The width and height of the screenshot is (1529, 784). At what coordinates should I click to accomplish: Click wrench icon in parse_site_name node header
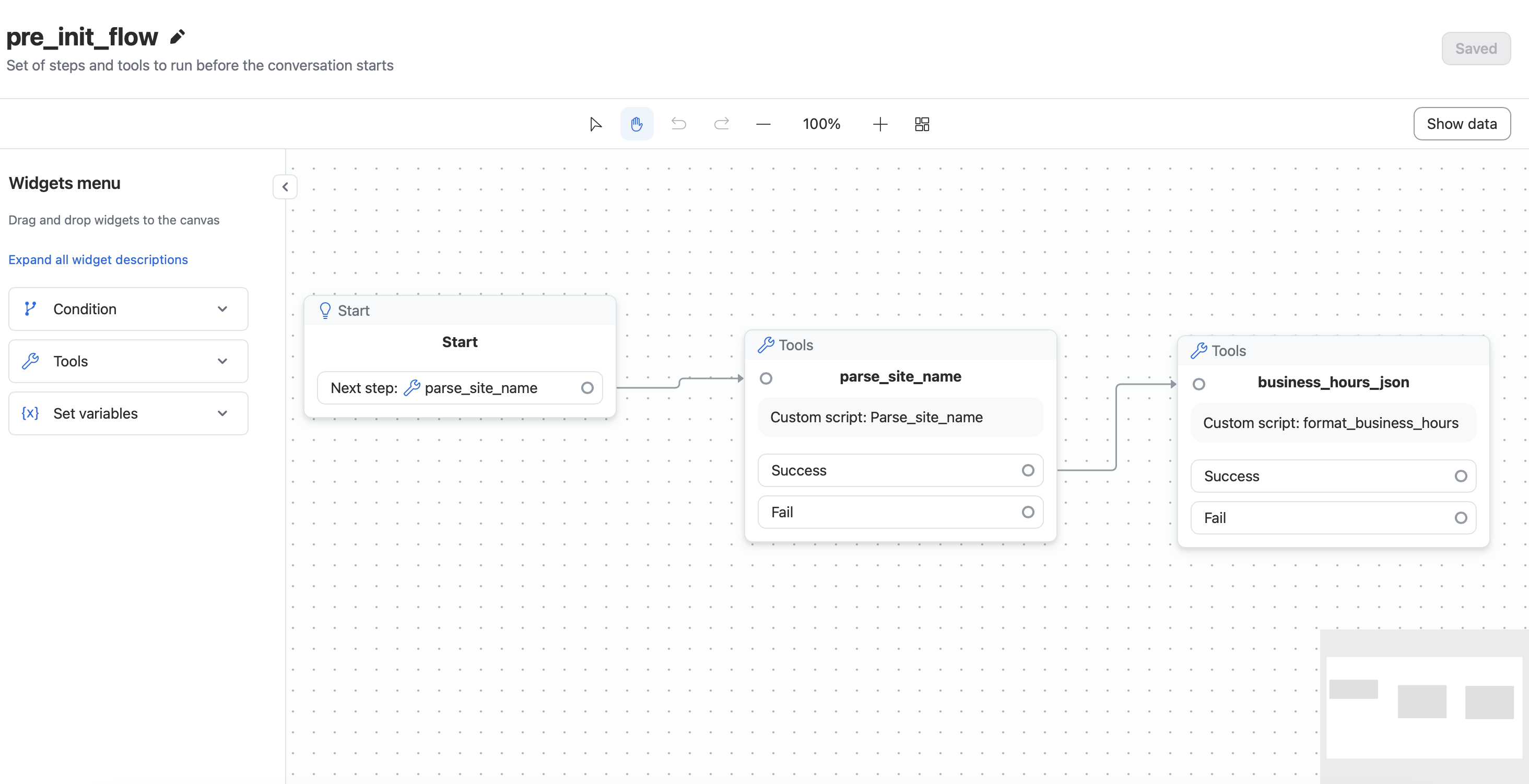766,346
